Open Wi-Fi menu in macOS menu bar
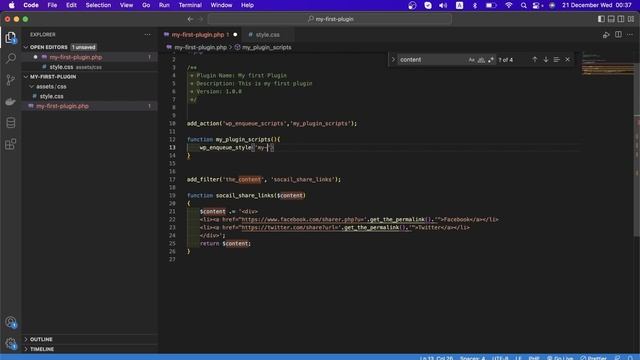This screenshot has height=360, width=640. (x=509, y=5)
